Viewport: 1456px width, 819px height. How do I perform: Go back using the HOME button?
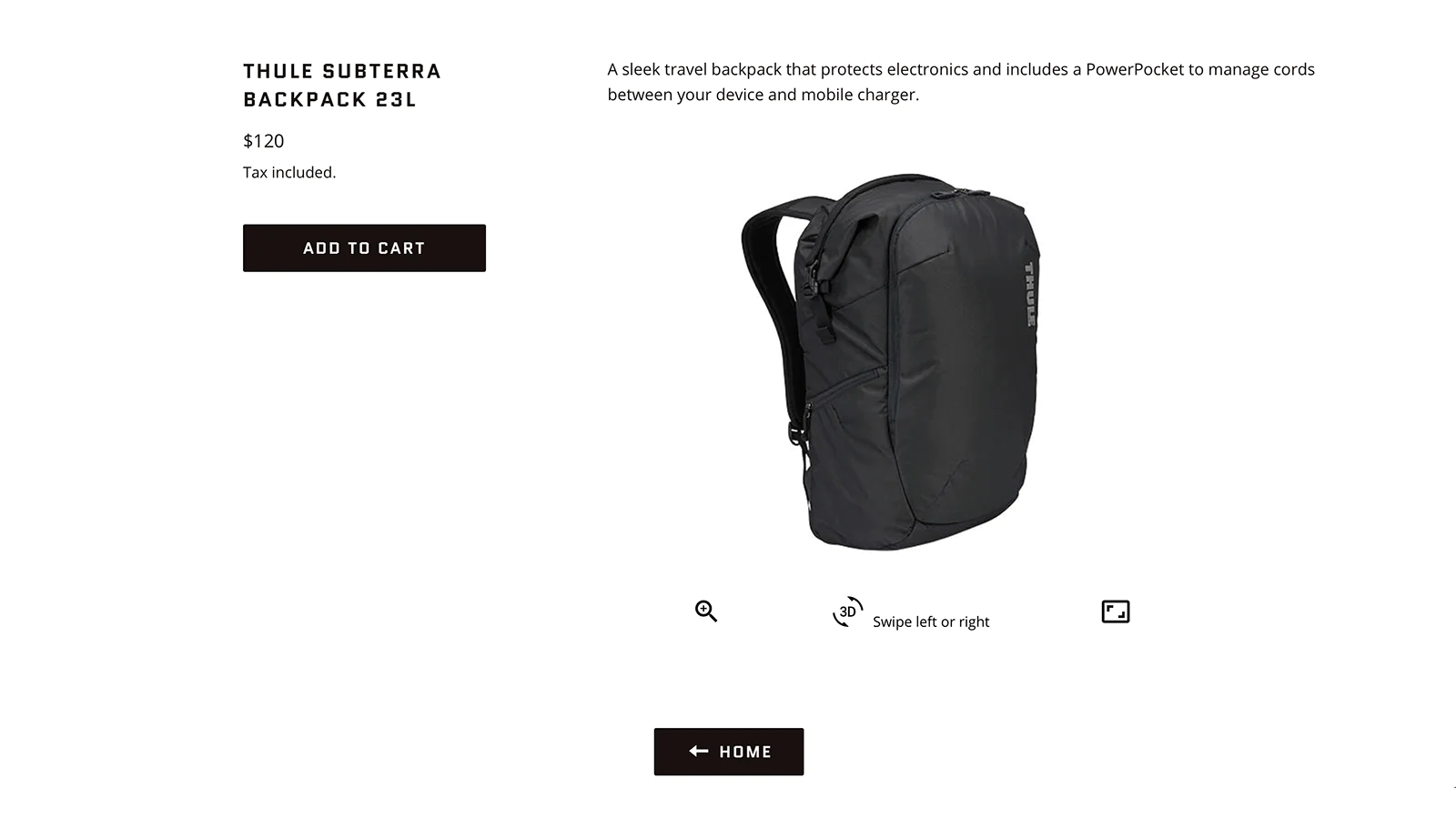729,752
